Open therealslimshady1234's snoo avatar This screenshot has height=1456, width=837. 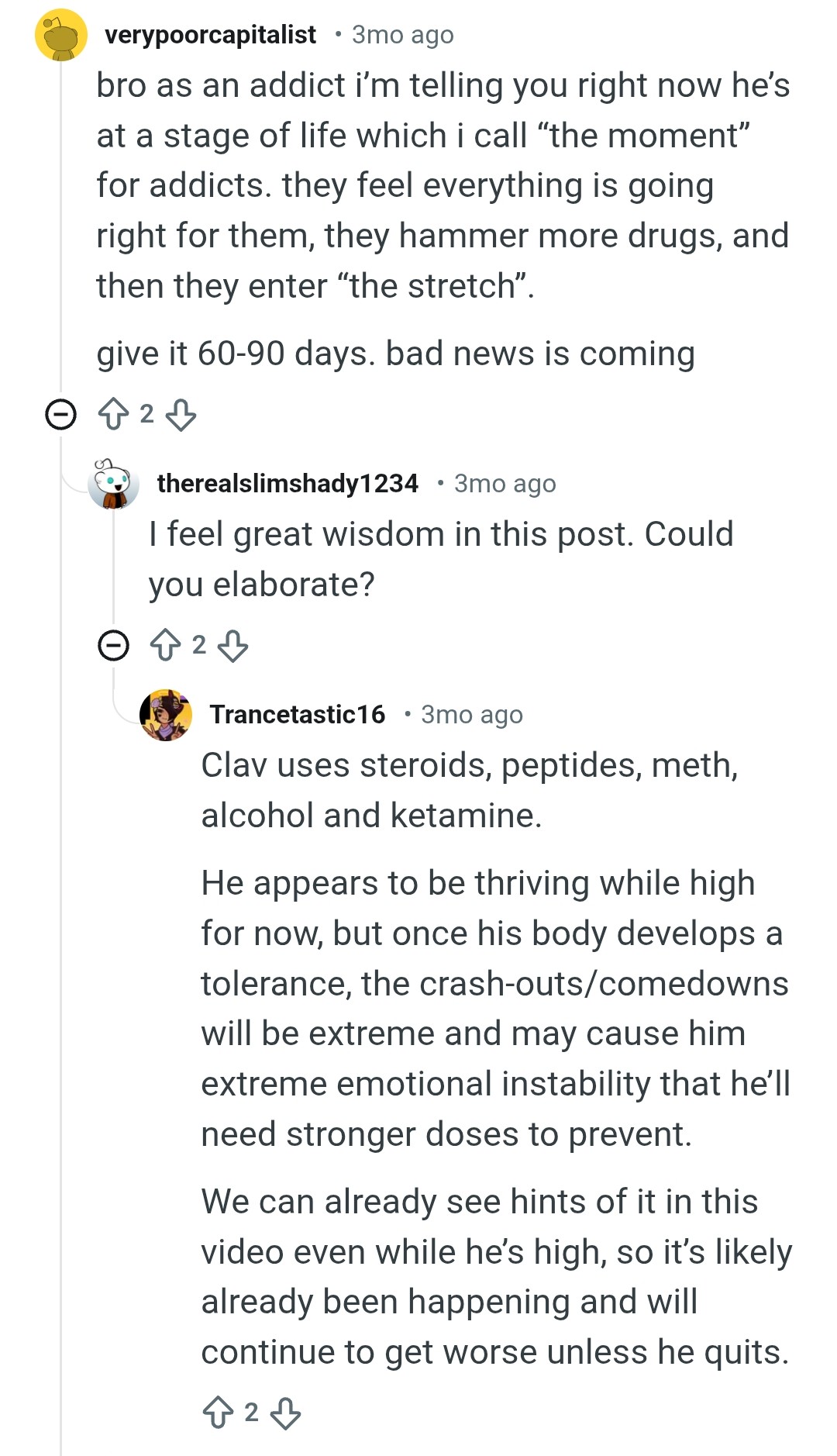pyautogui.click(x=114, y=484)
